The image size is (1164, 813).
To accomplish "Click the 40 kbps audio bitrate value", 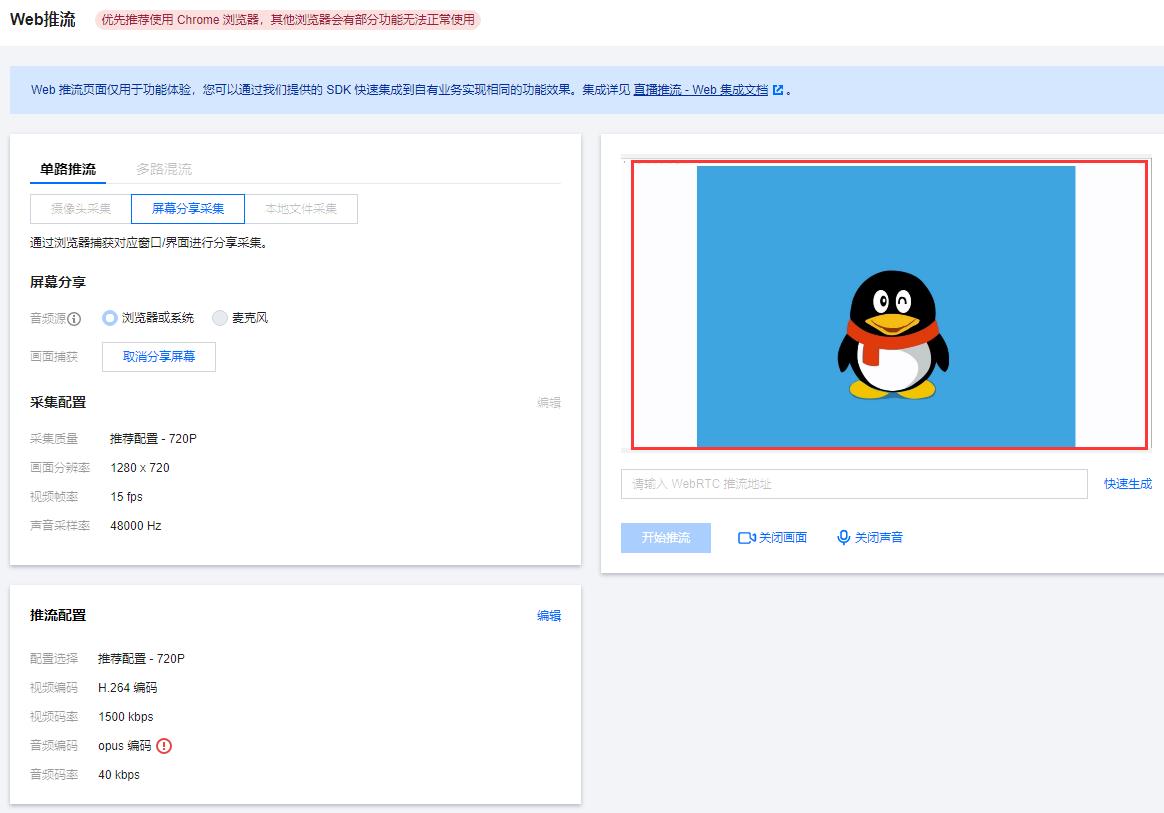I will coord(119,774).
